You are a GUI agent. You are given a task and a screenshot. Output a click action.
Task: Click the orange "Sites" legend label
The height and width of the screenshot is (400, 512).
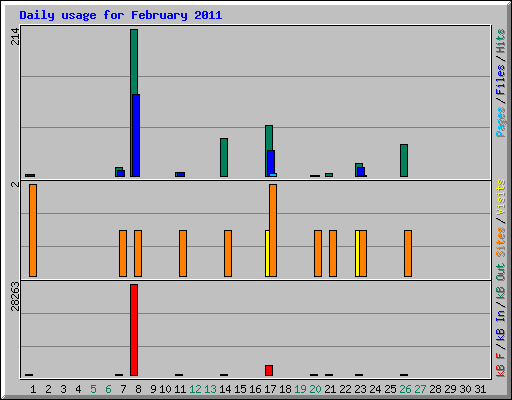pos(500,242)
